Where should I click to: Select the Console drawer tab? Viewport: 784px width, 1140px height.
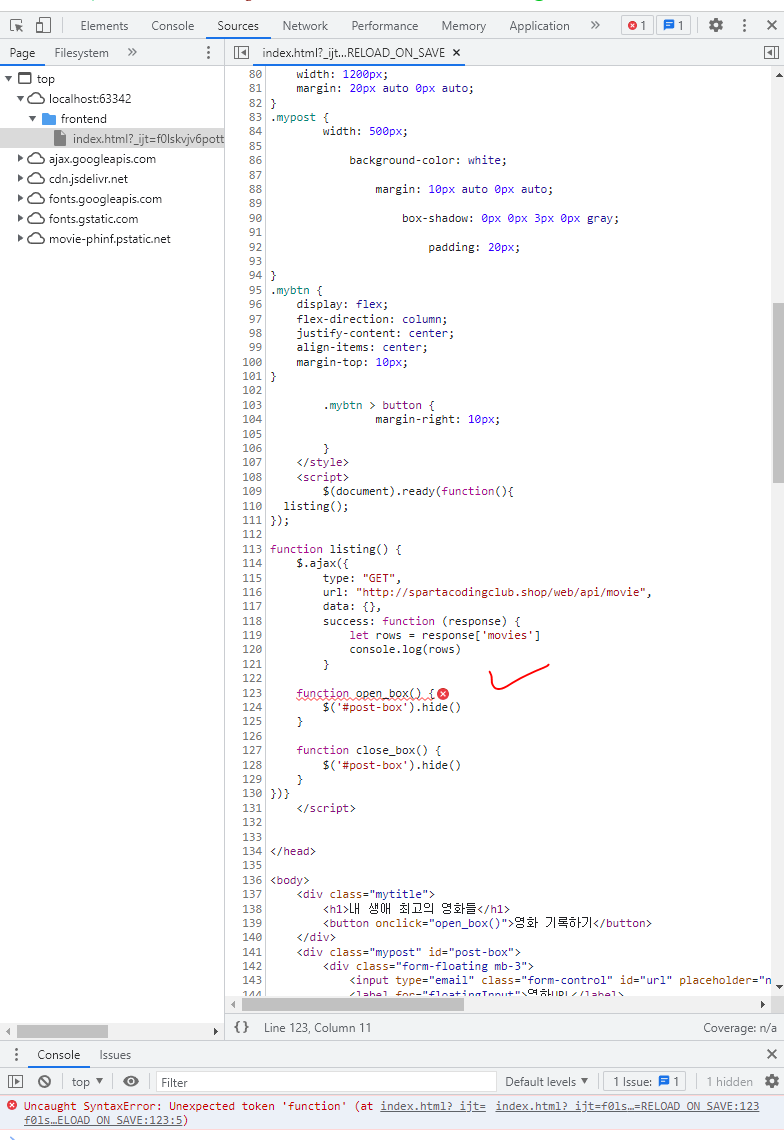click(x=59, y=1055)
